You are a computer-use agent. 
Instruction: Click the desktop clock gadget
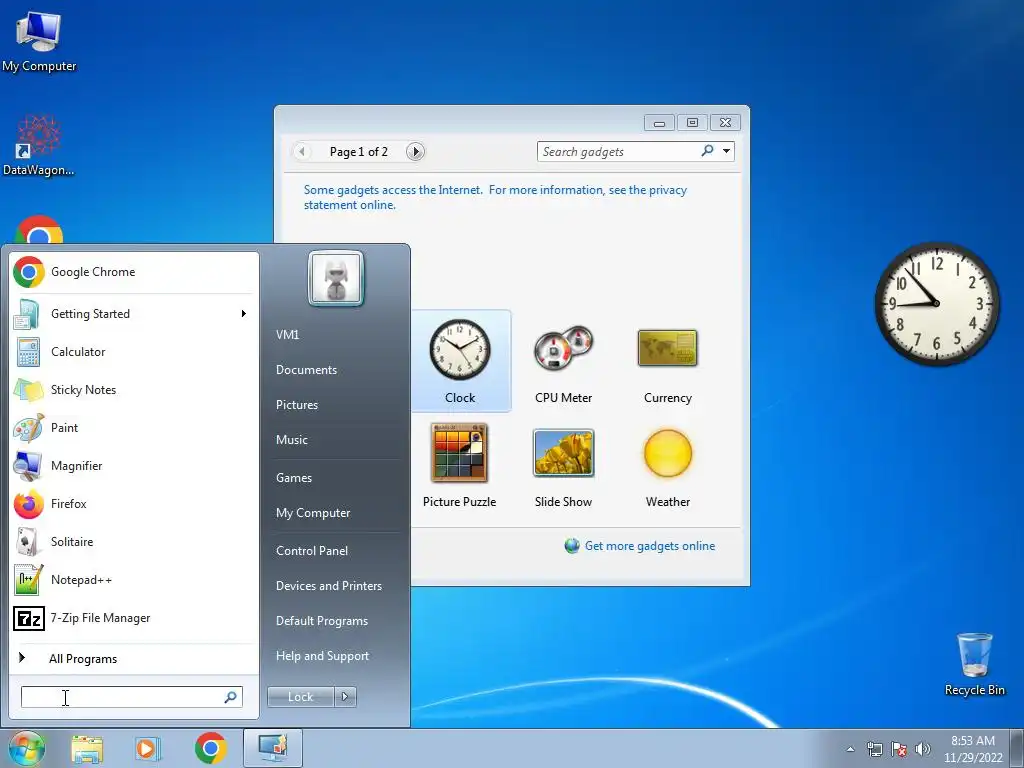936,304
